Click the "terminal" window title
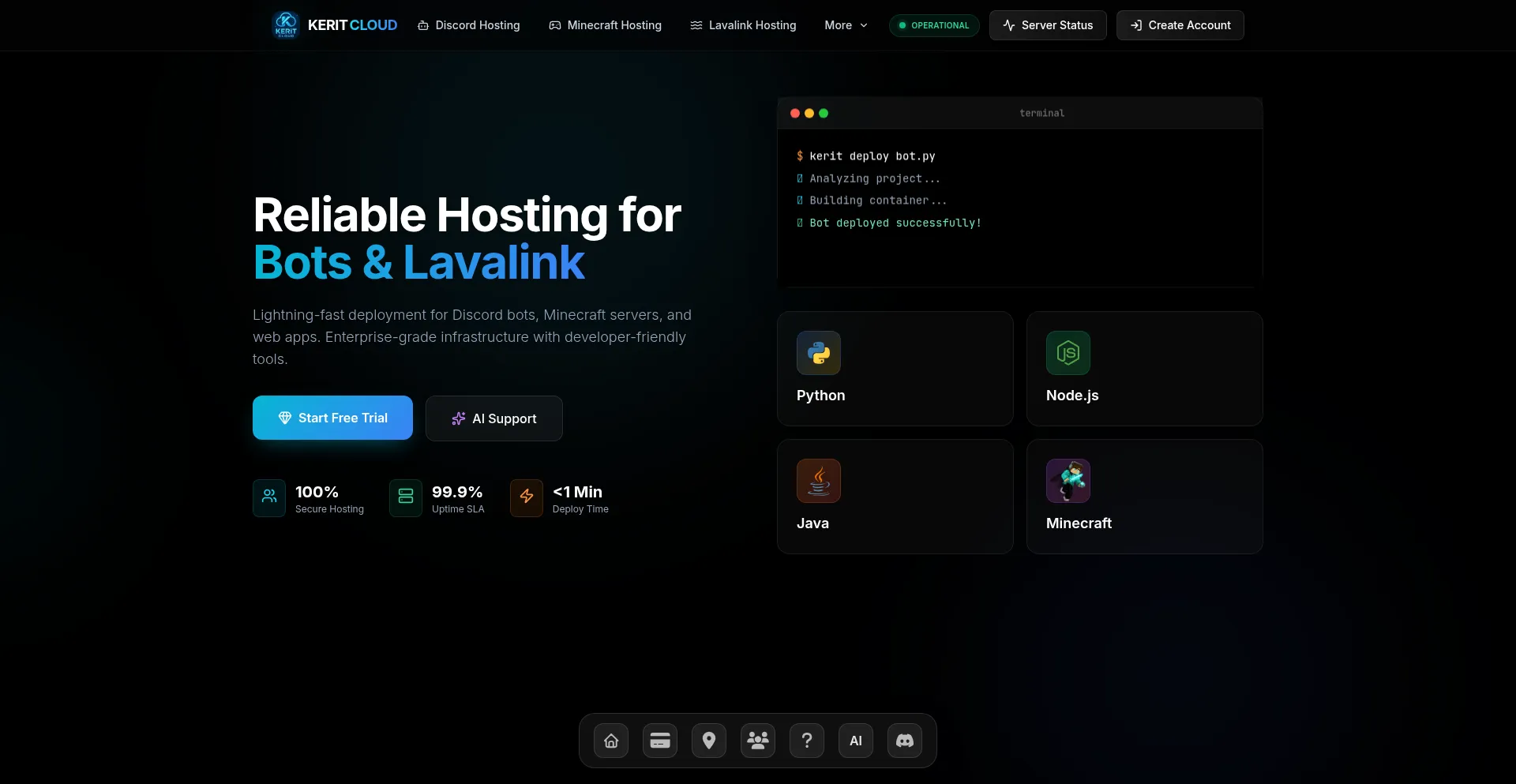Screen dimensions: 1516x784 (x=1041, y=114)
